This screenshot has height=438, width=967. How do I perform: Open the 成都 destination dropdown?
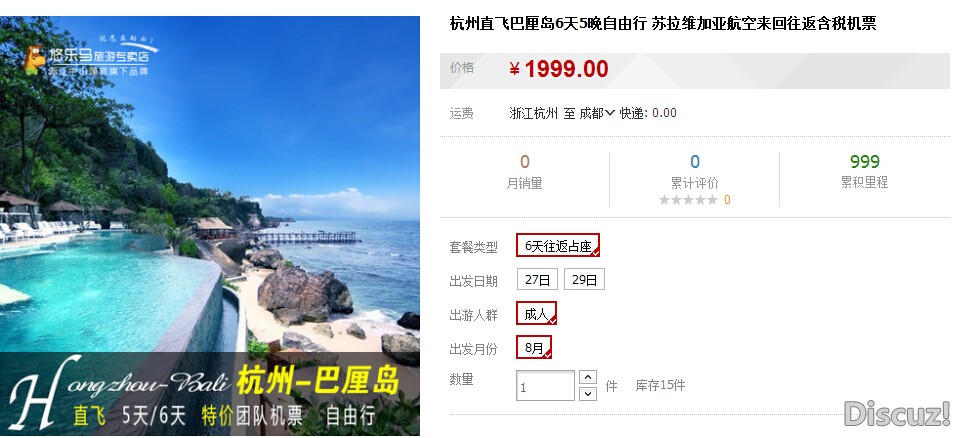coord(597,113)
